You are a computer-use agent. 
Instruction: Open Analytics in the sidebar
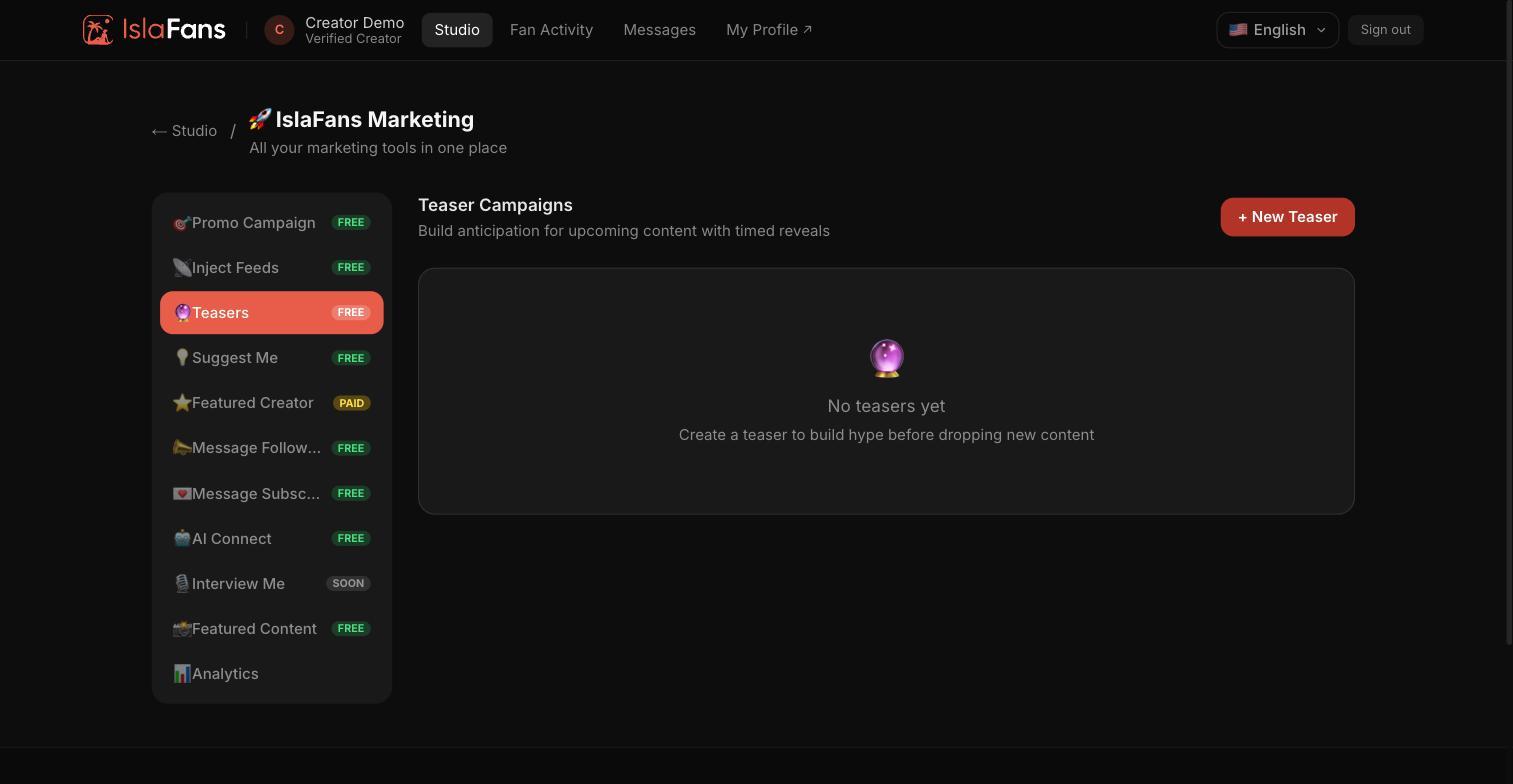272,674
